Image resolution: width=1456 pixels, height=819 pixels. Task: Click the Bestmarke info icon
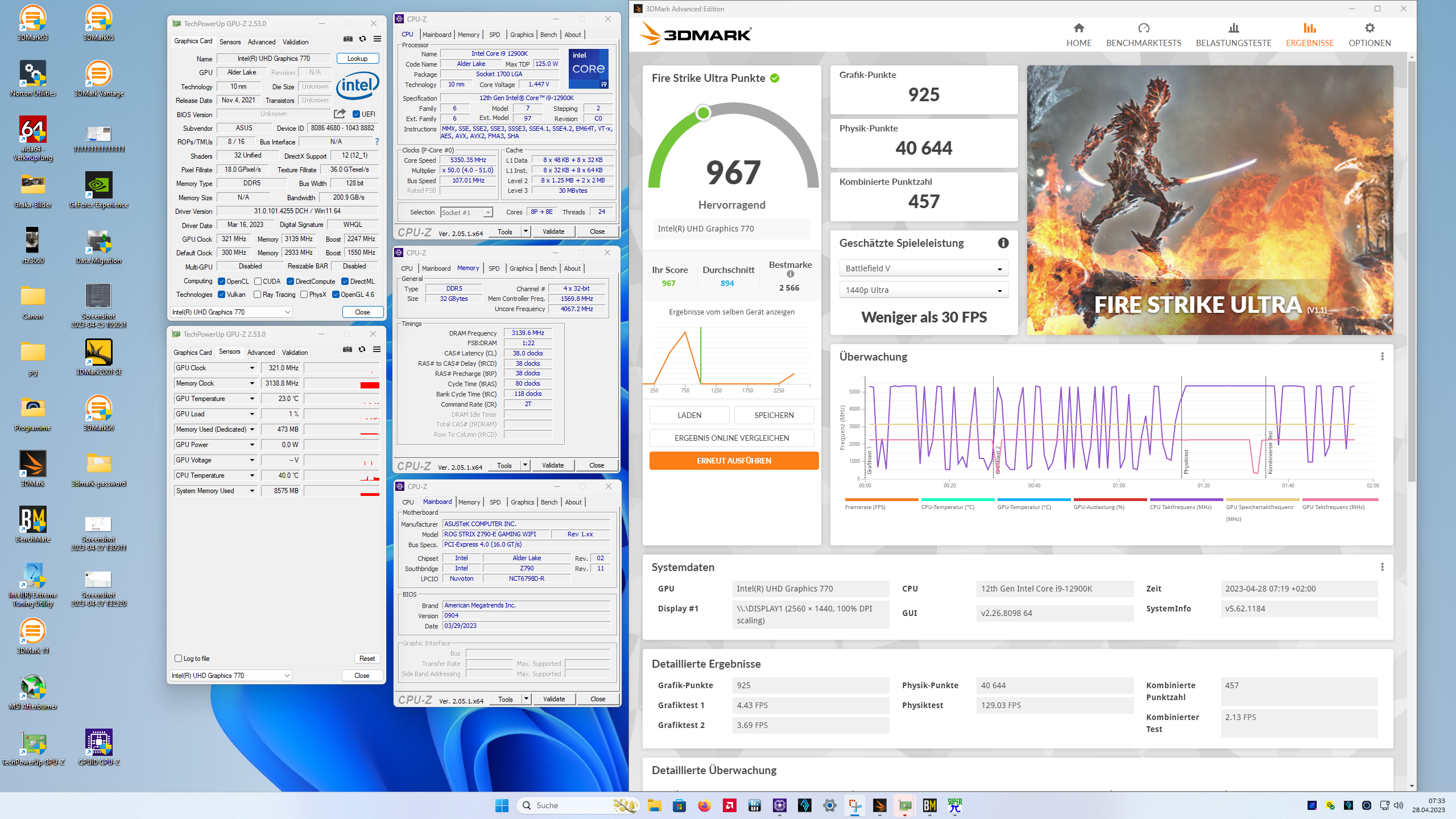[790, 274]
